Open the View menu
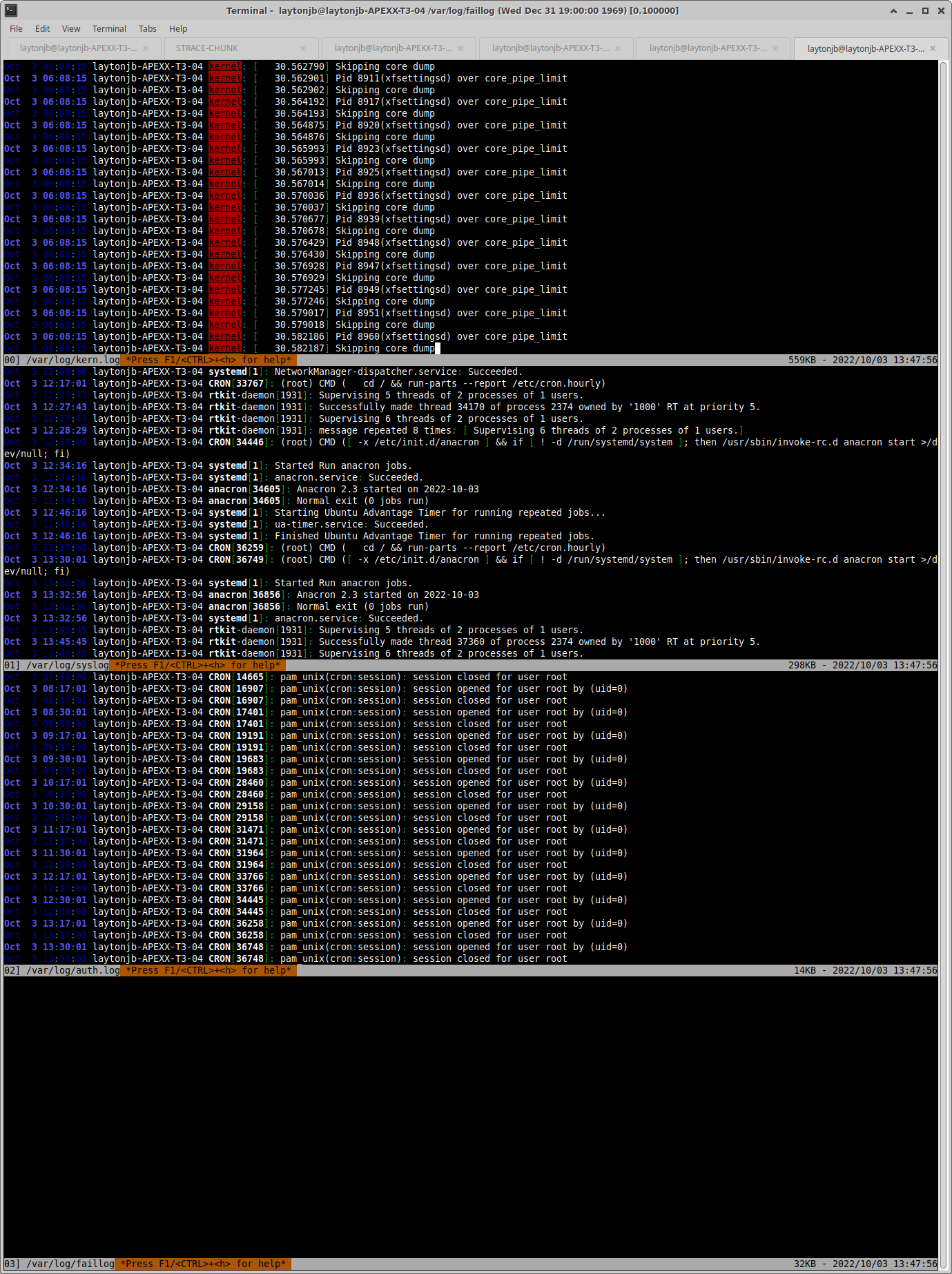 click(71, 28)
